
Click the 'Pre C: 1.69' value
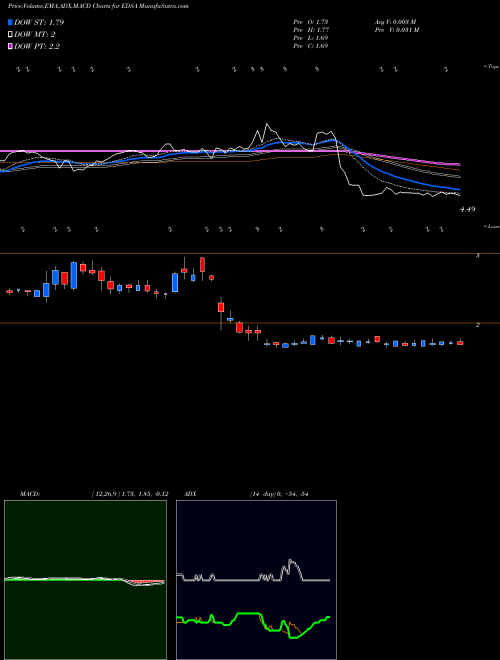311,45
